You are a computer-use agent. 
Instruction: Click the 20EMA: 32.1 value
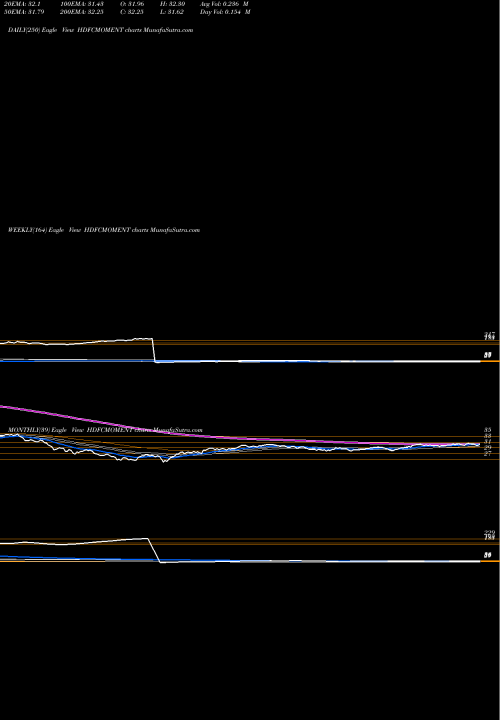pyautogui.click(x=22, y=4)
